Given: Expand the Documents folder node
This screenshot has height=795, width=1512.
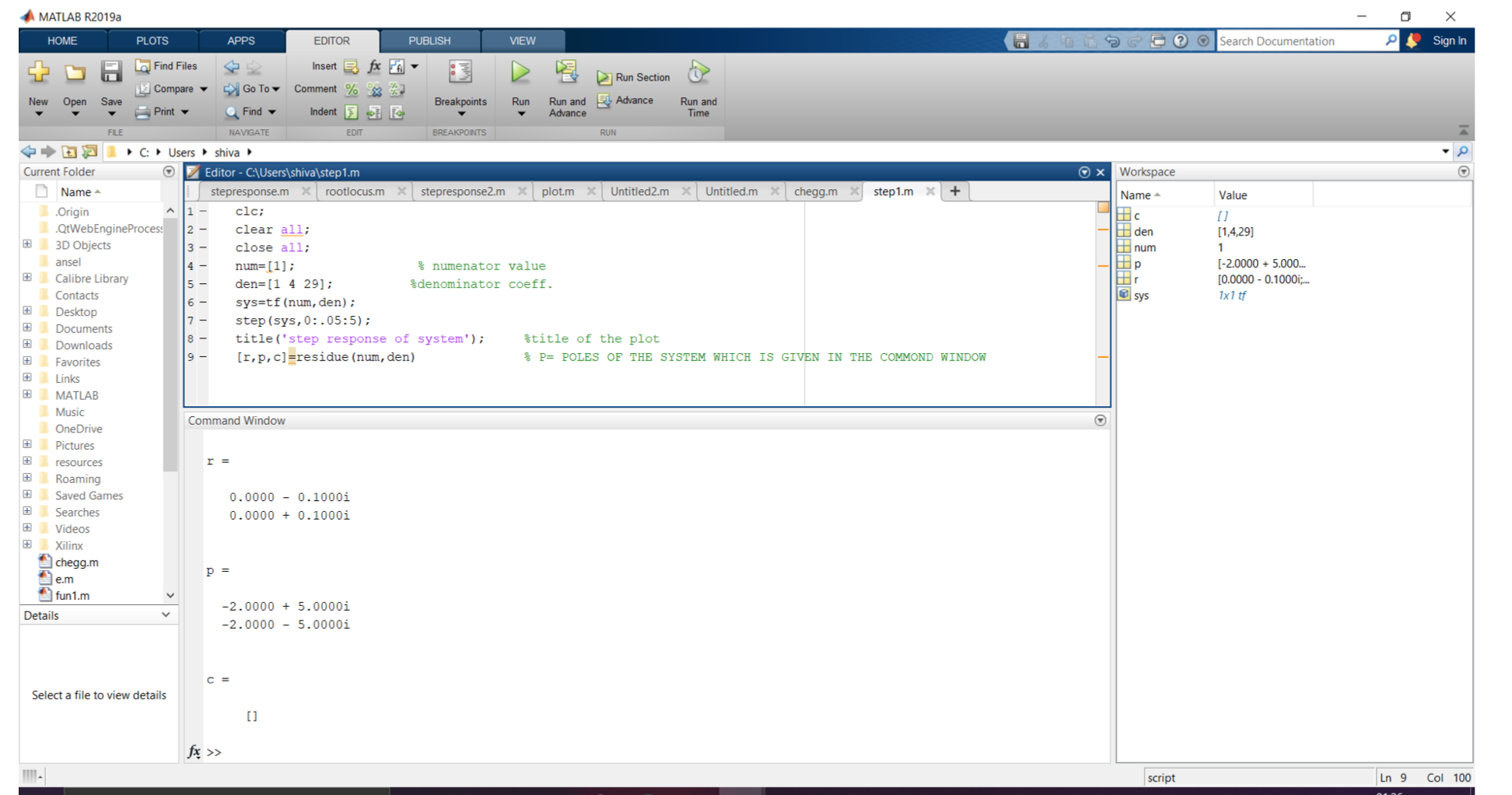Looking at the screenshot, I should 27,328.
